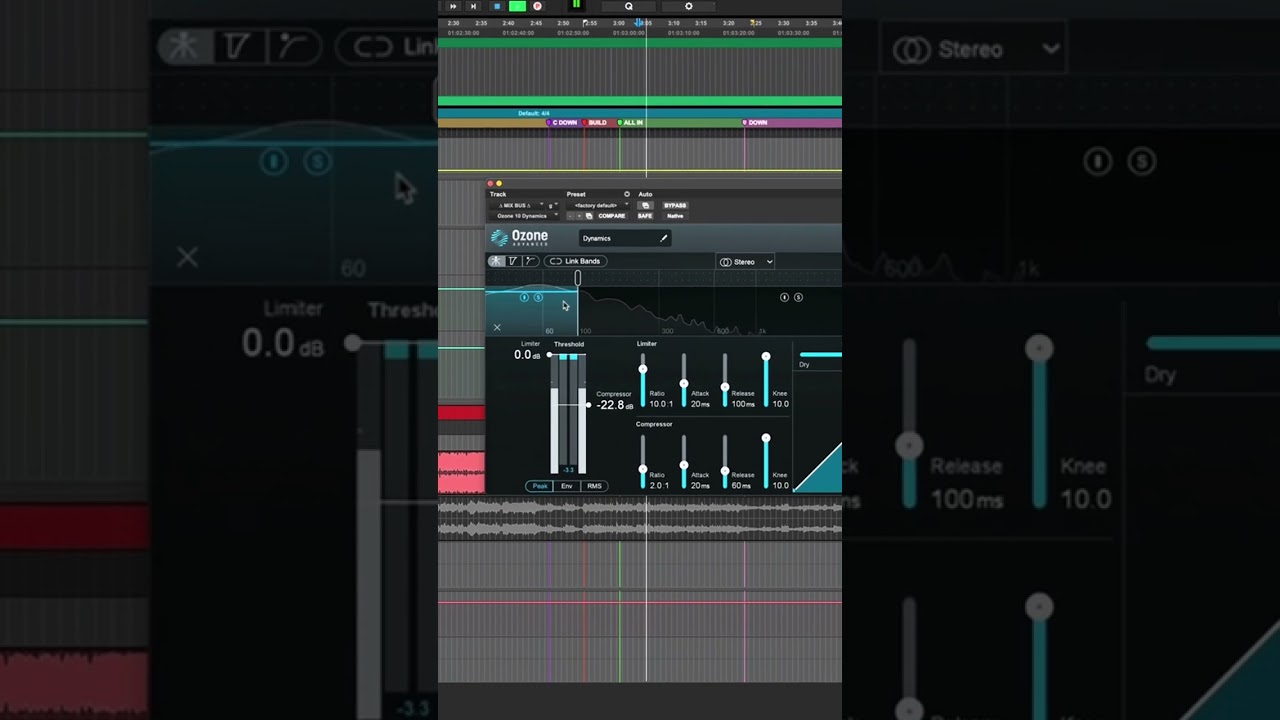
Task: Click the Compressor Attack slider
Action: tap(684, 462)
